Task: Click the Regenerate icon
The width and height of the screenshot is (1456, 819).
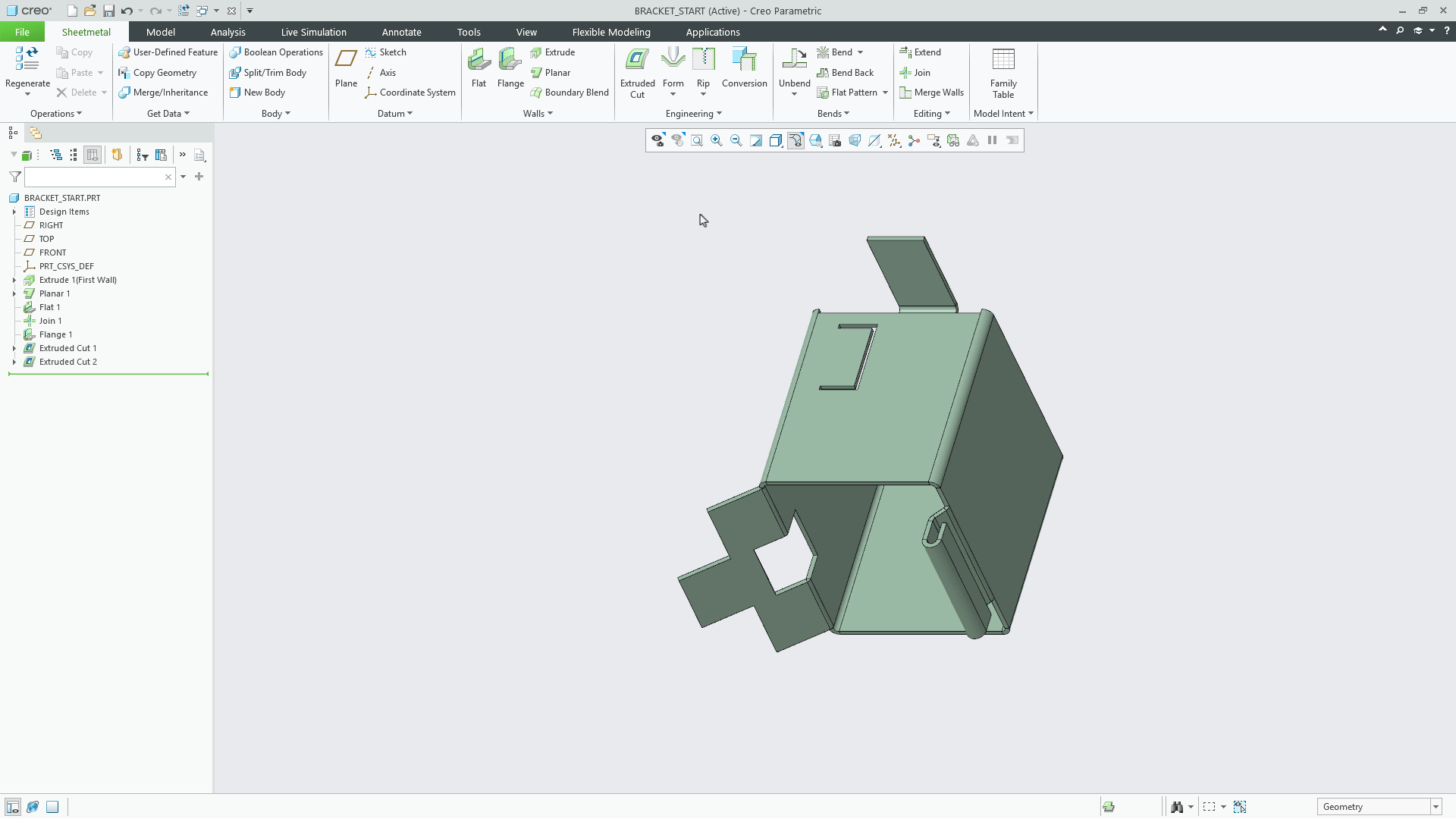Action: tap(27, 59)
